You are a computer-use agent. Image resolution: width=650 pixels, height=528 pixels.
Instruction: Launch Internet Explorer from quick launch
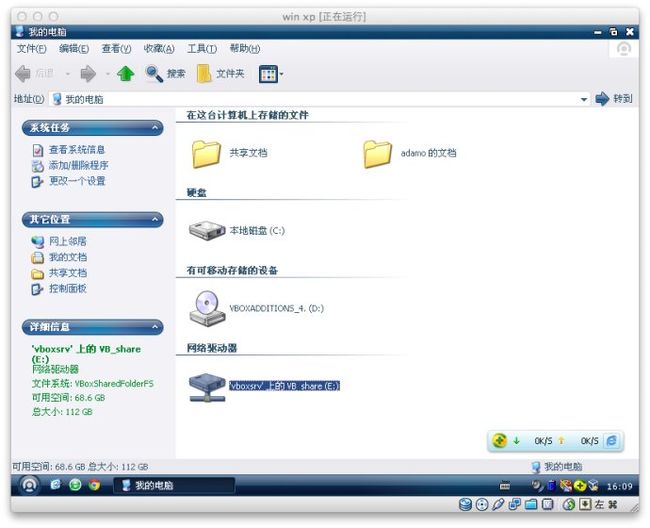[56, 484]
